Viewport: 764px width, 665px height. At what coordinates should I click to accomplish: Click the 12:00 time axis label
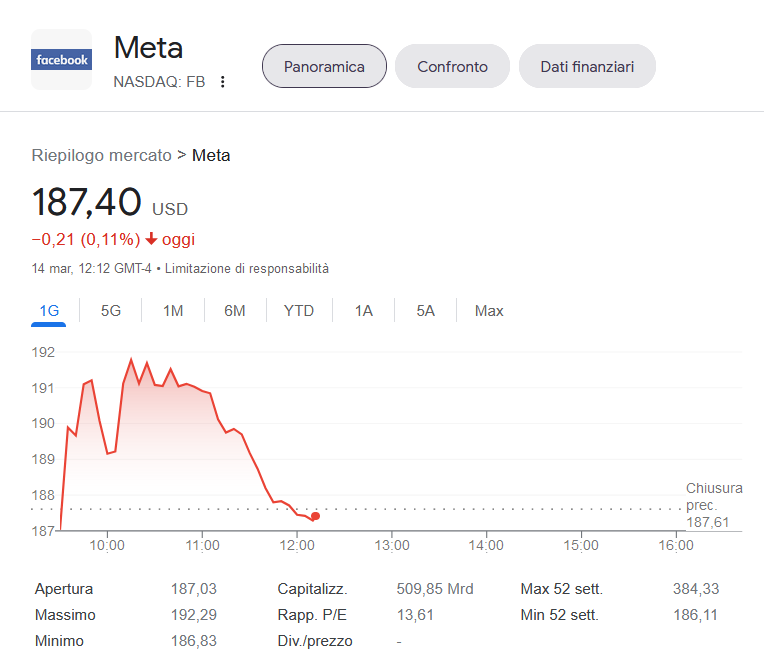(x=297, y=545)
